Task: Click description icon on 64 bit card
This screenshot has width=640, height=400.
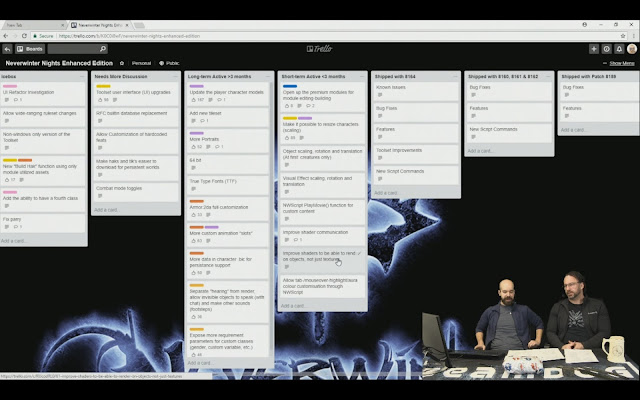Action: click(x=193, y=168)
